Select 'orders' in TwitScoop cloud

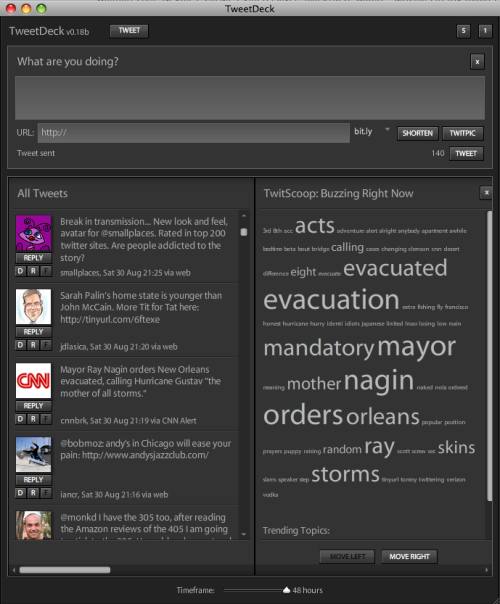click(303, 414)
